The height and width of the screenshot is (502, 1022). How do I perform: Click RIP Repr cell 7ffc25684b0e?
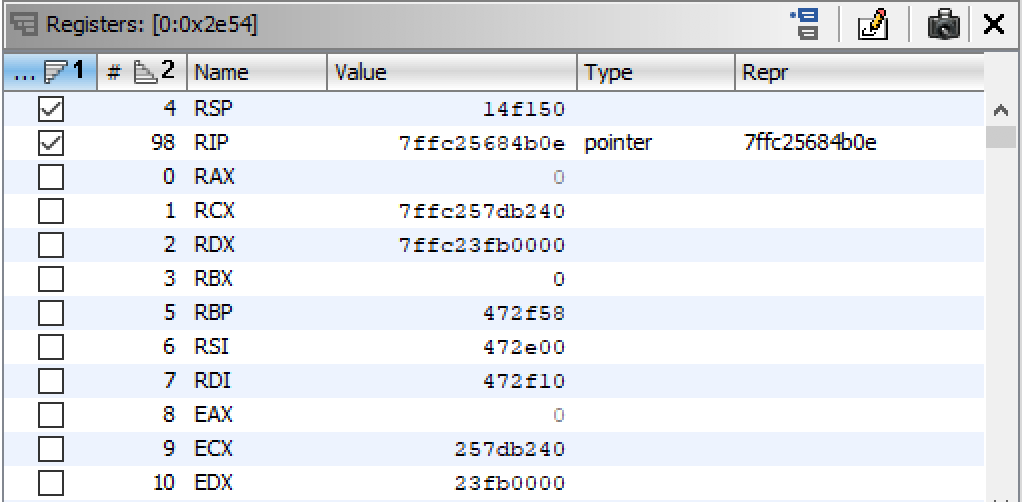(810, 143)
